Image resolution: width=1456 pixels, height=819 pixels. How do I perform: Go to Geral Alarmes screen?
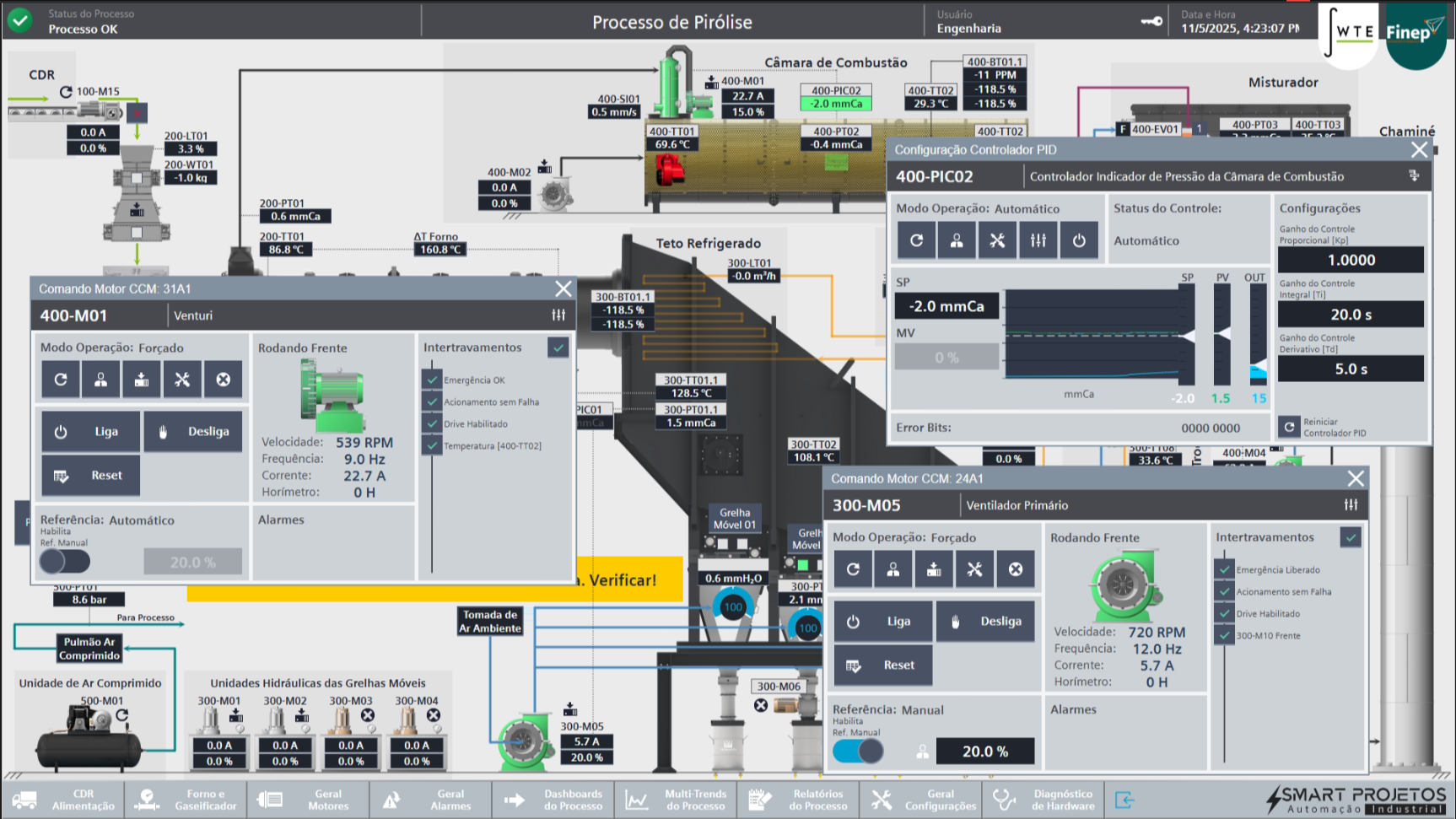point(430,800)
